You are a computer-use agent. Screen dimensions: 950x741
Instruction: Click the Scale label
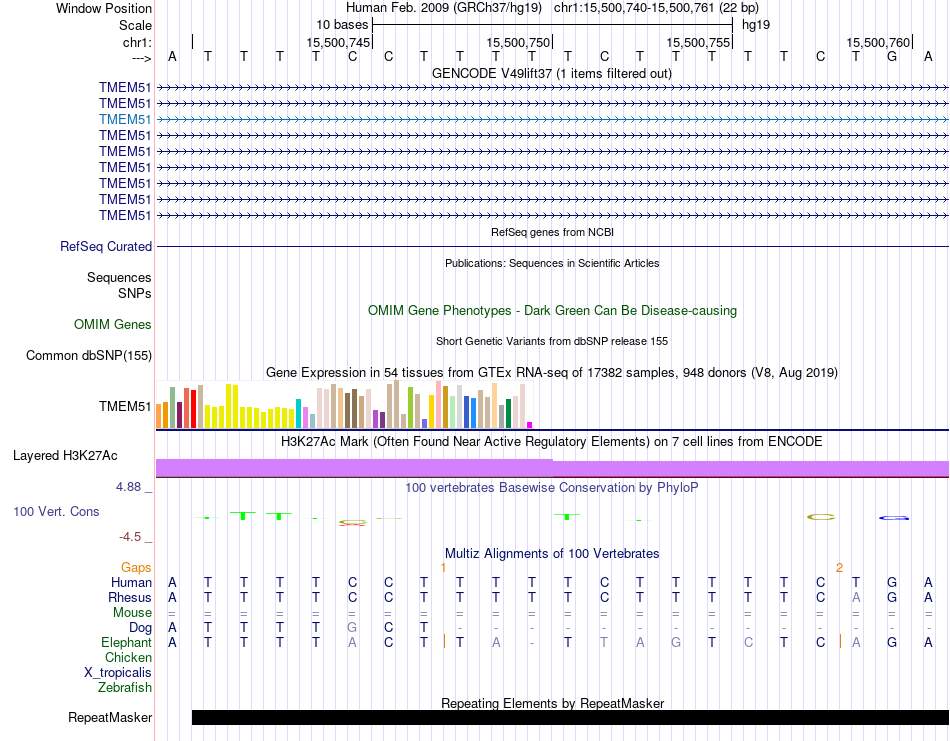coord(135,25)
